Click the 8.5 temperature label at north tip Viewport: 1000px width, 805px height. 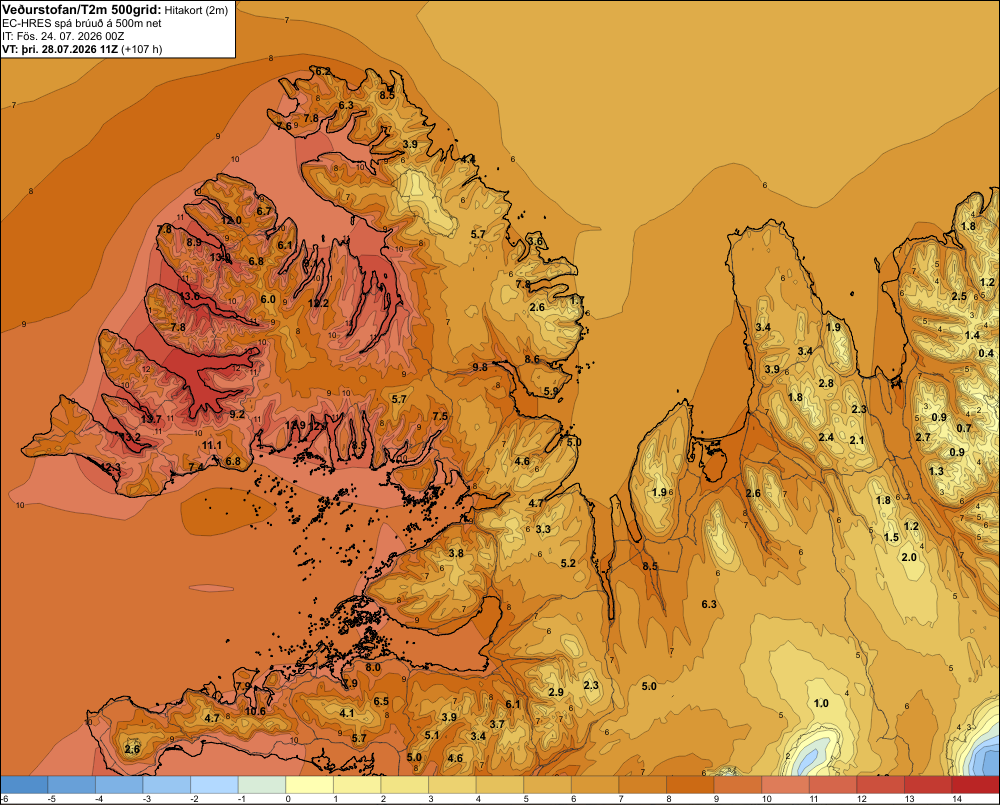[386, 95]
